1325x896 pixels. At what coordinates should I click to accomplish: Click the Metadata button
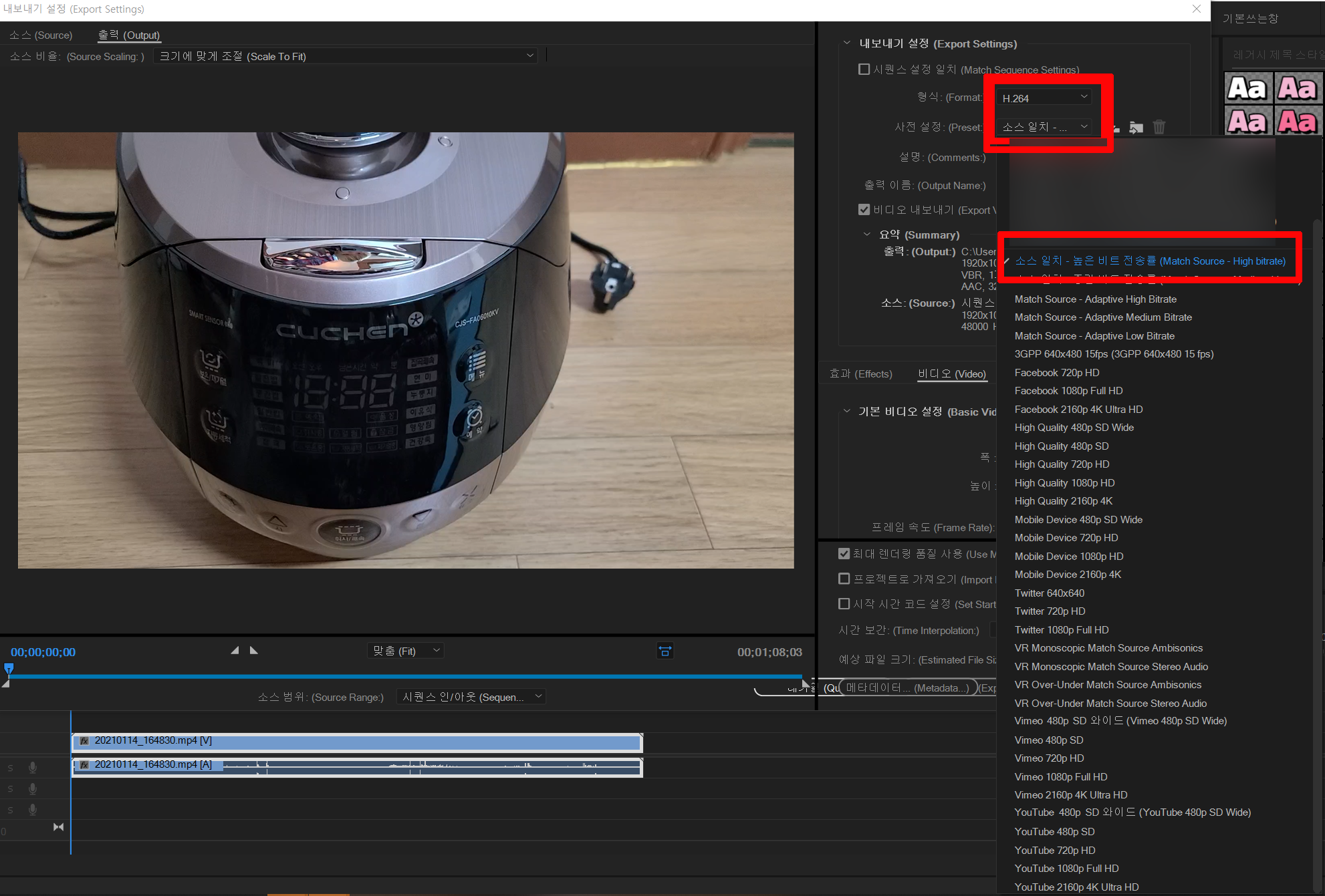pyautogui.click(x=907, y=688)
